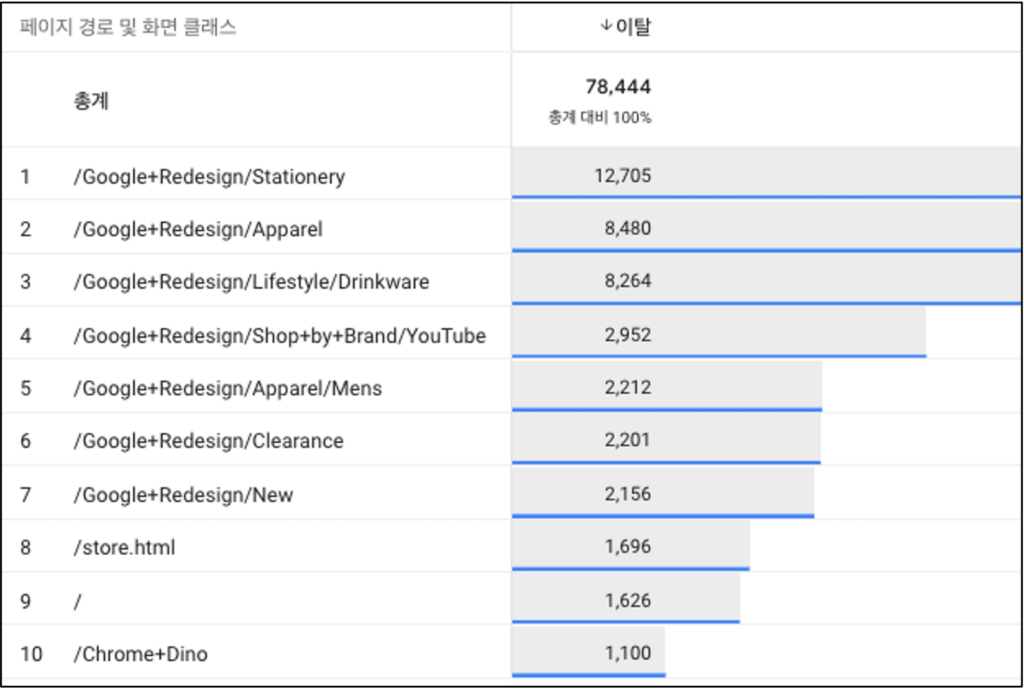Select the /Google+Redesign/Lifestyle/Drinkware page path

251,282
